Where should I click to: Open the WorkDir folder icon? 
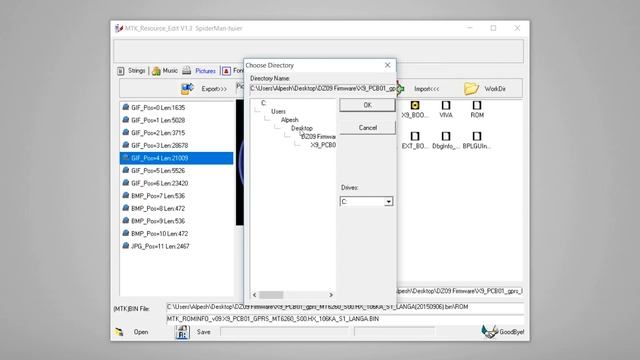pyautogui.click(x=471, y=88)
